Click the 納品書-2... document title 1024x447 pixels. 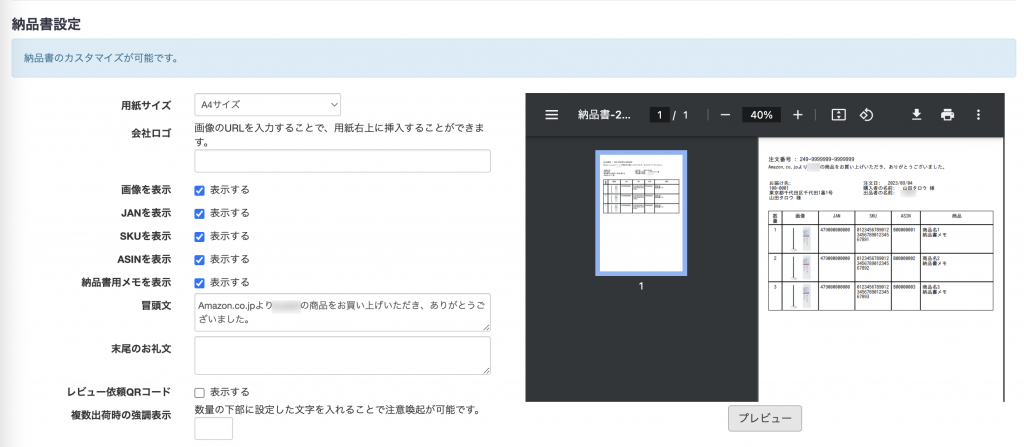click(604, 115)
